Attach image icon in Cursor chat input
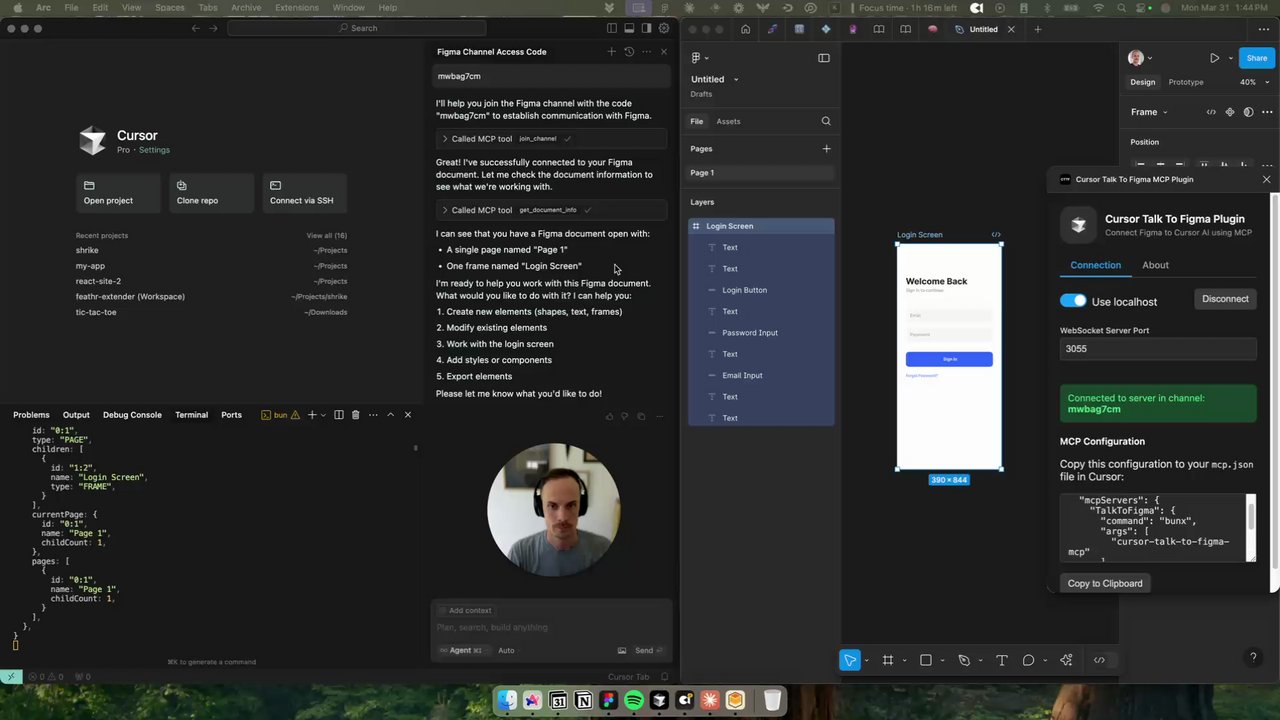This screenshot has width=1280, height=720. [x=622, y=650]
